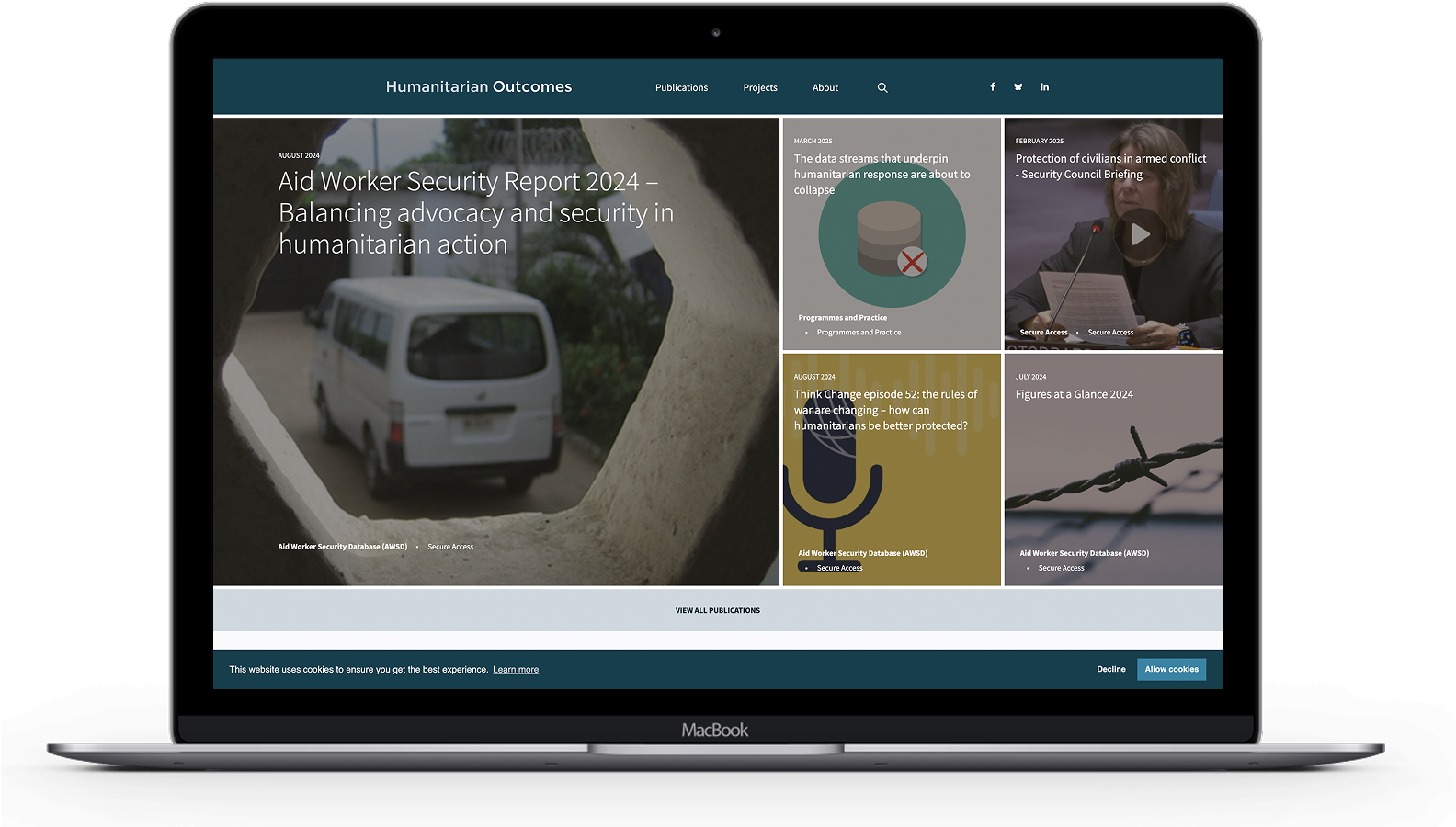The width and height of the screenshot is (1456, 827).
Task: Visit the Twitter bird icon link
Action: 1018,87
